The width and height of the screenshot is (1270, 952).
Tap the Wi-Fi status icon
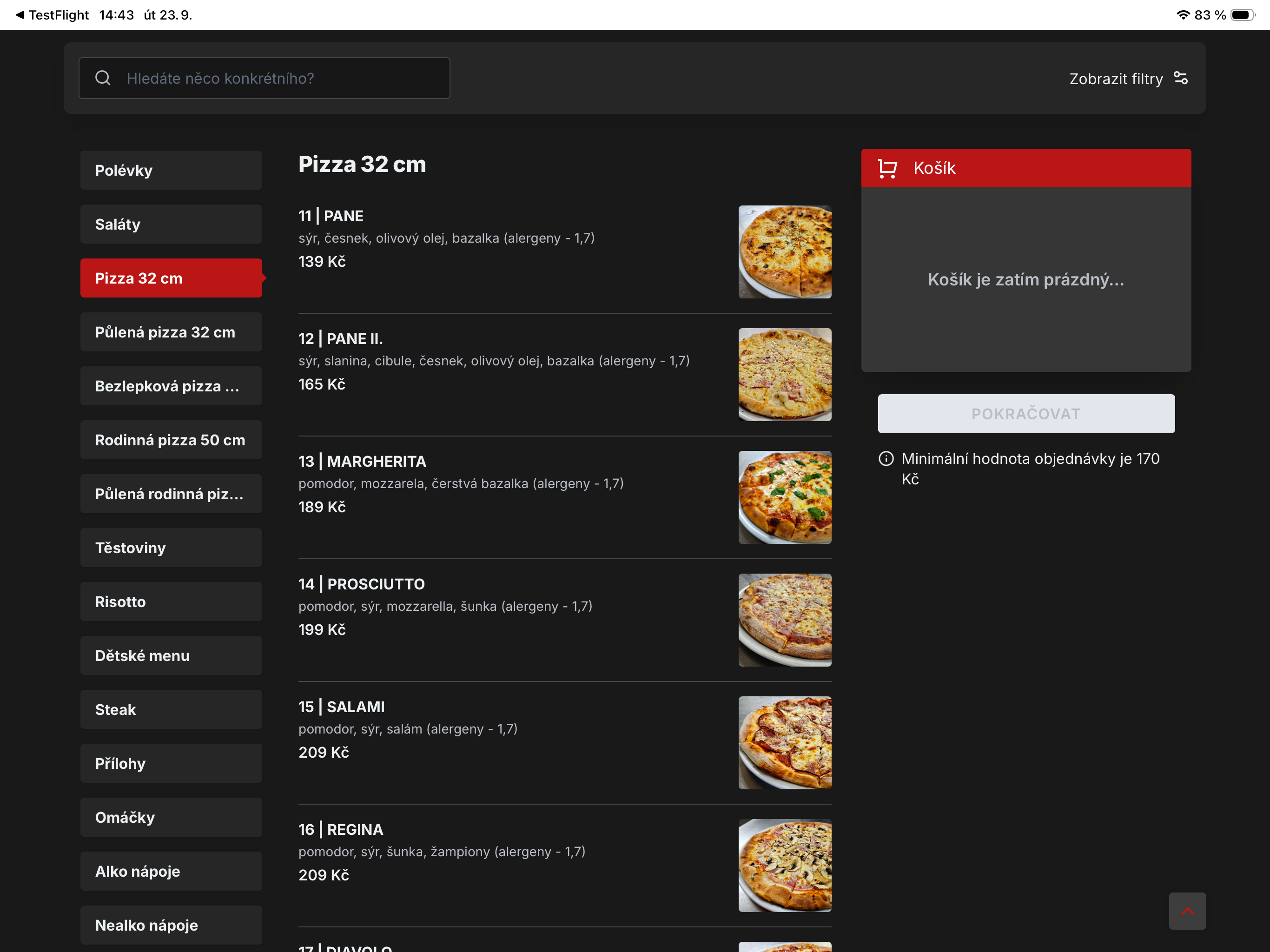tap(1183, 15)
